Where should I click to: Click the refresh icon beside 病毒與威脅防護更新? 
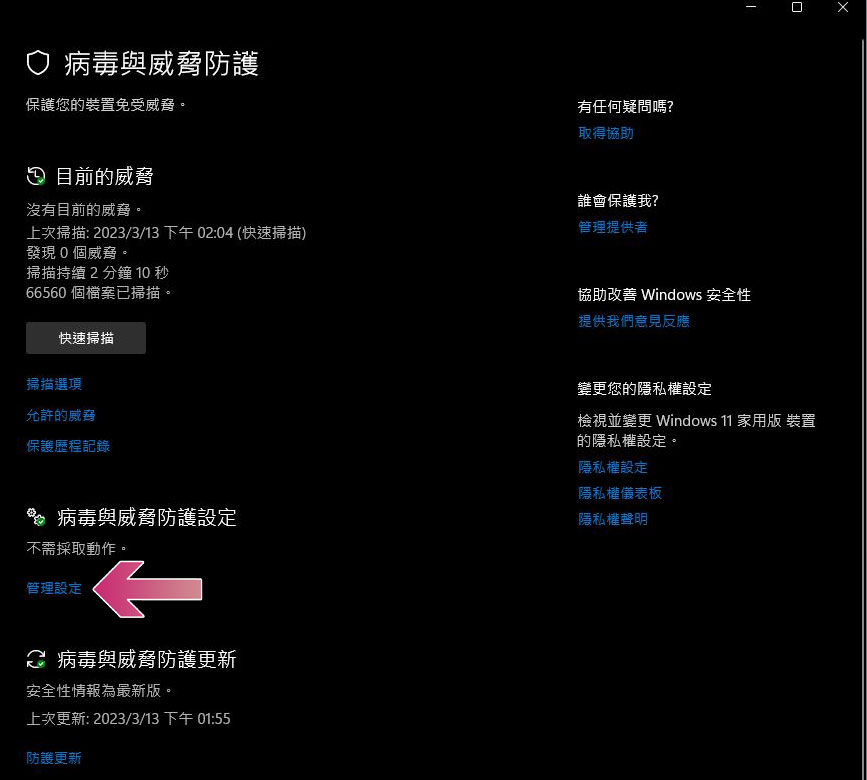(36, 659)
